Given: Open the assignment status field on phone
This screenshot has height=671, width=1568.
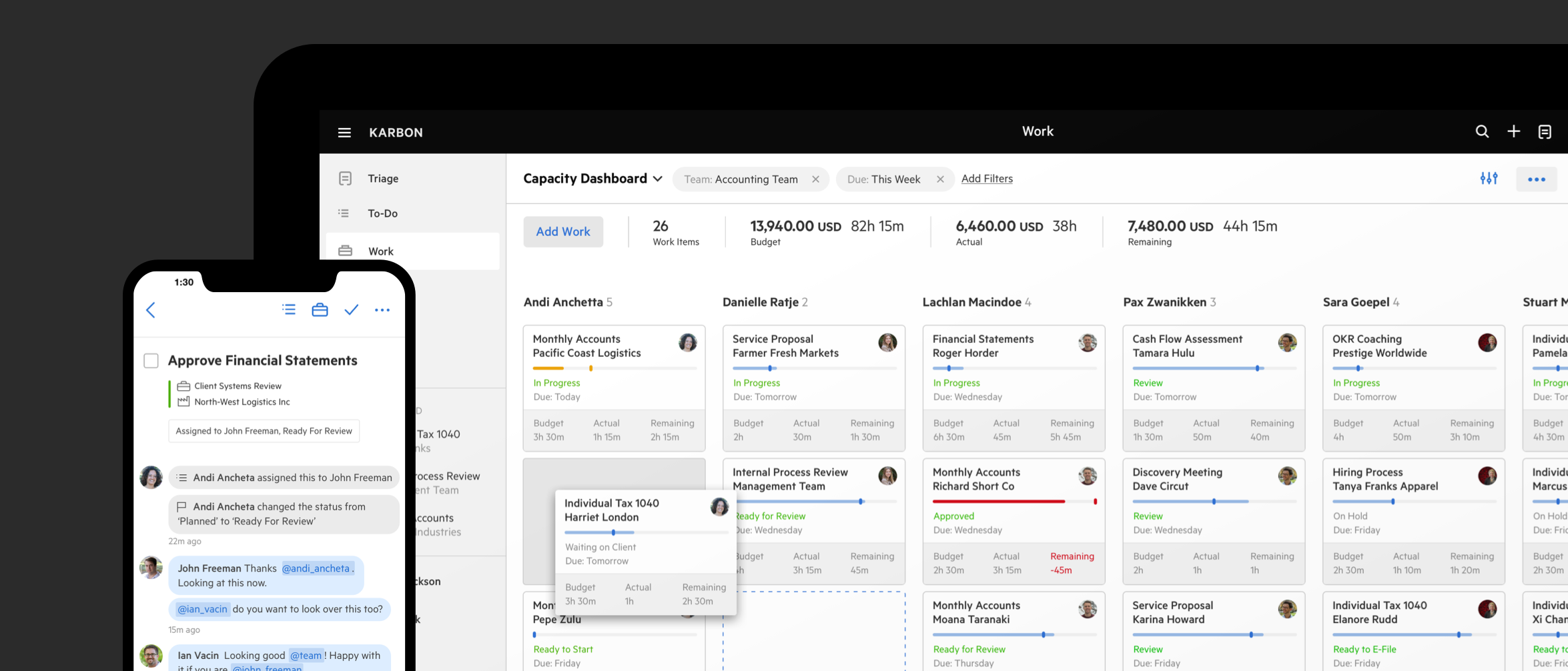Looking at the screenshot, I should (x=264, y=431).
